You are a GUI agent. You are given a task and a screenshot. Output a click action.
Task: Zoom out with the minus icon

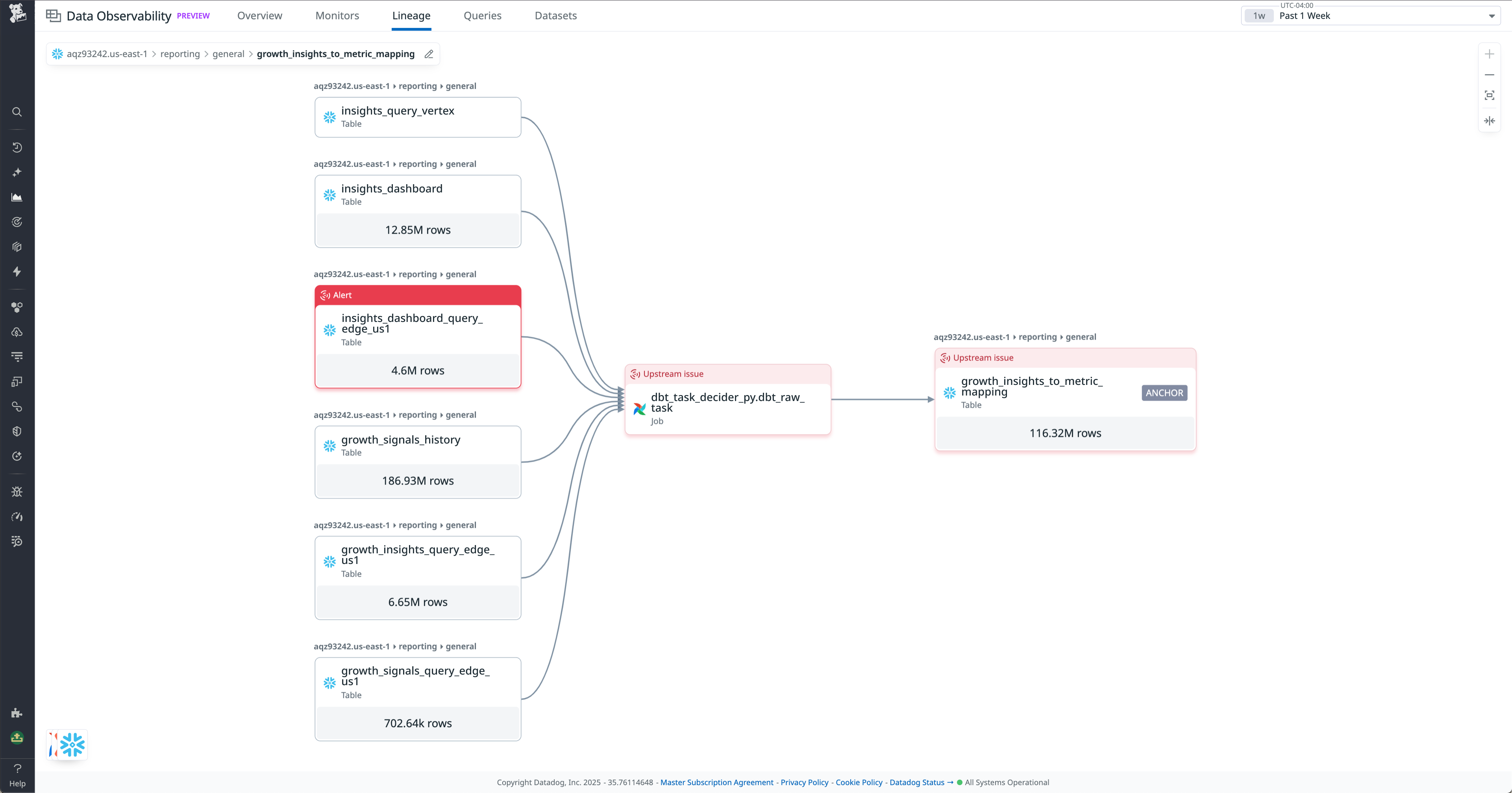[1490, 74]
